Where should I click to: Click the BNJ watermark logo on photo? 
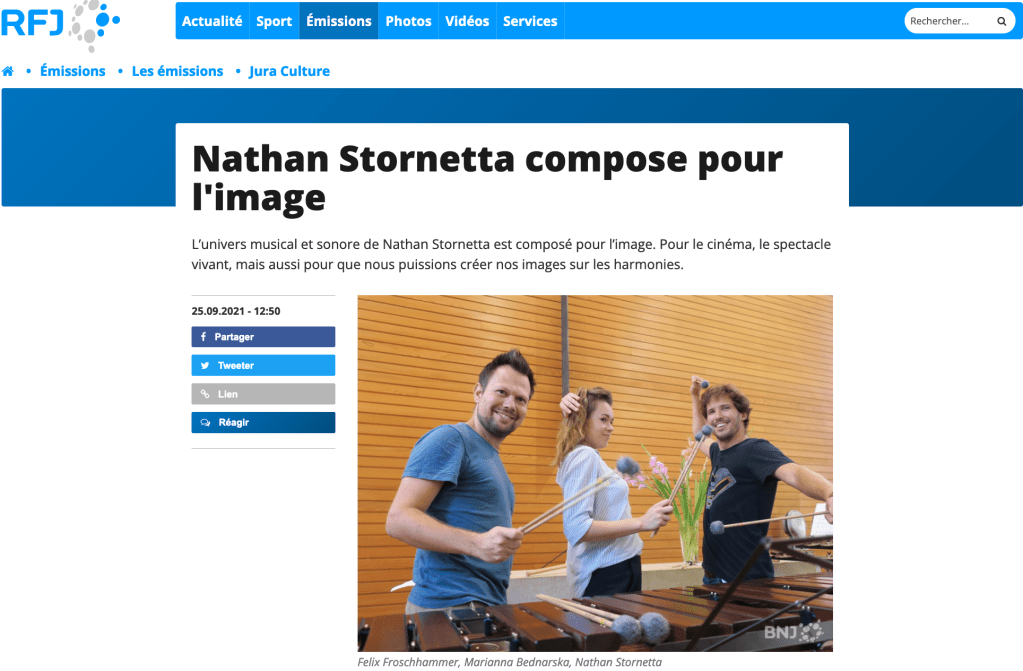point(793,632)
